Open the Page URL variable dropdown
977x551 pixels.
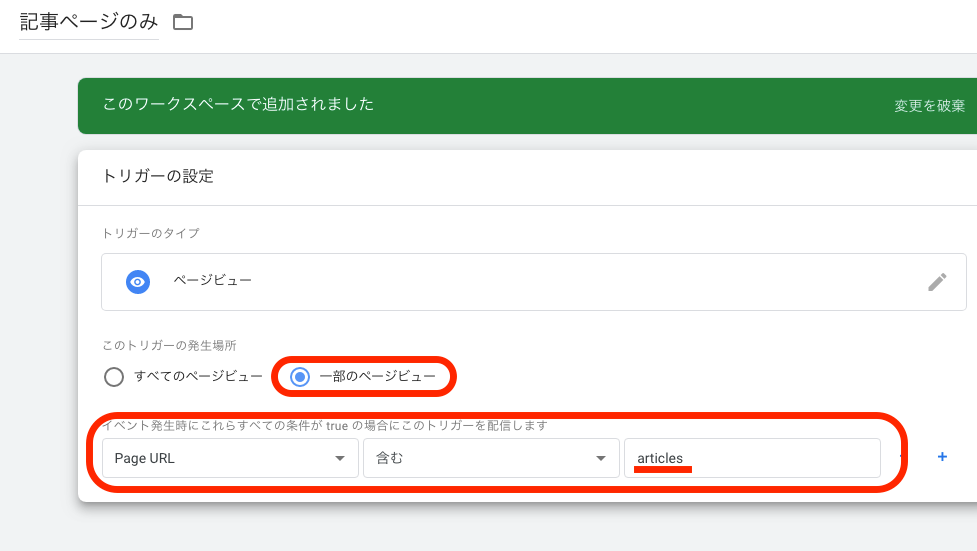click(x=231, y=458)
